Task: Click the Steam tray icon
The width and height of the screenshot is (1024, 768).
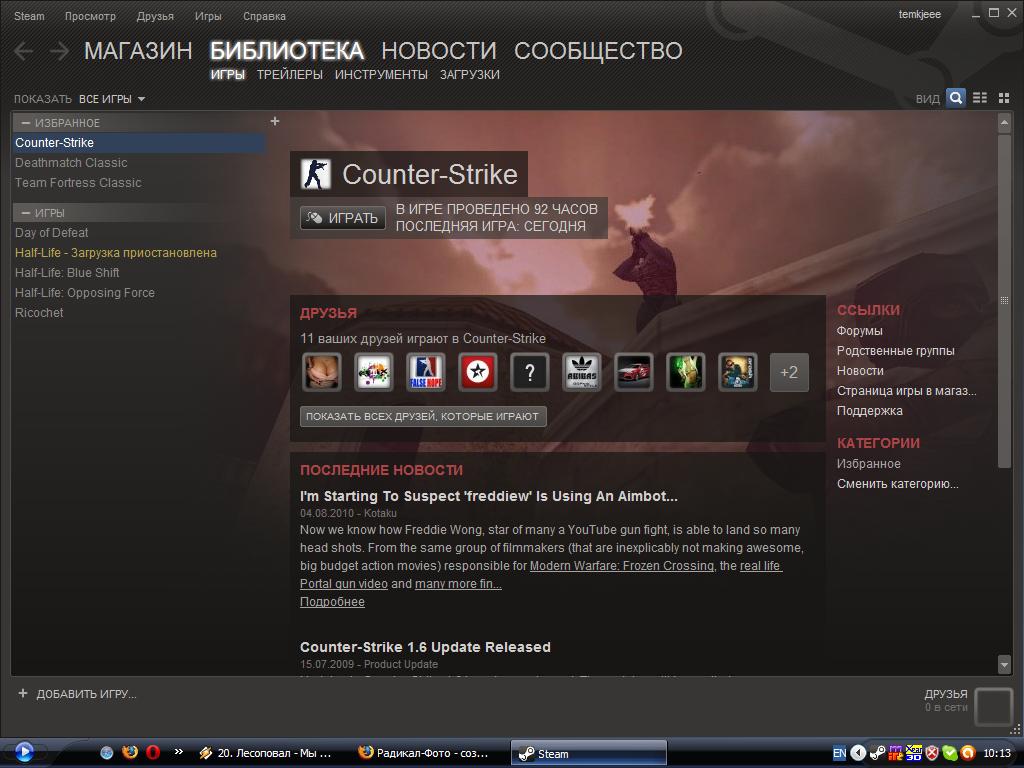Action: point(877,753)
